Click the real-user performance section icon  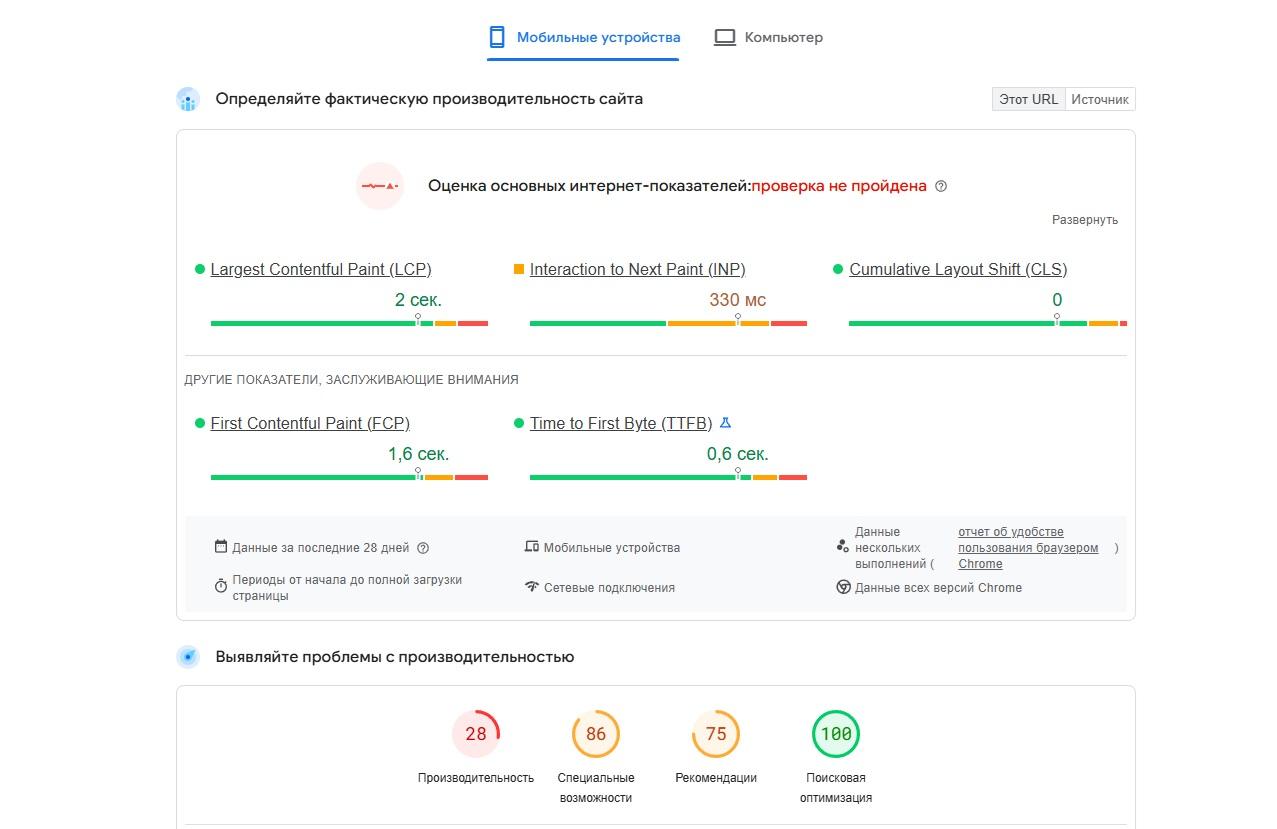[188, 99]
